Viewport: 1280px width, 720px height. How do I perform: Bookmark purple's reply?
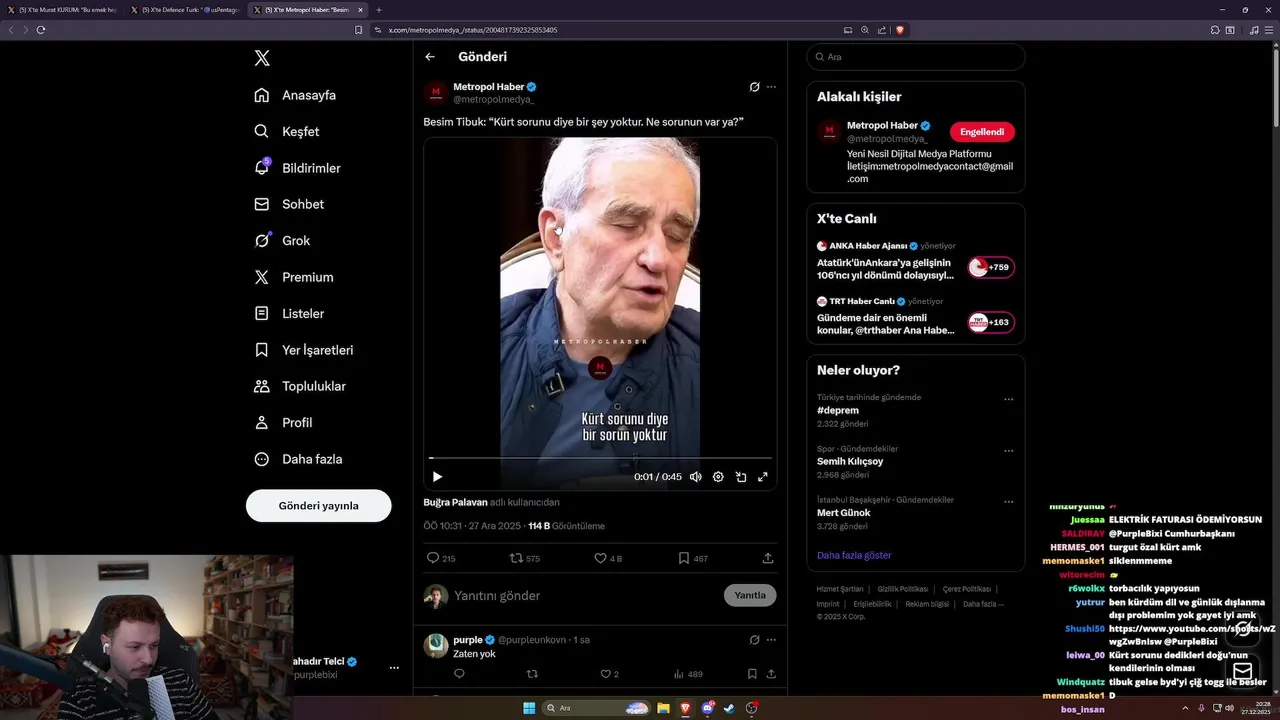pyautogui.click(x=752, y=674)
